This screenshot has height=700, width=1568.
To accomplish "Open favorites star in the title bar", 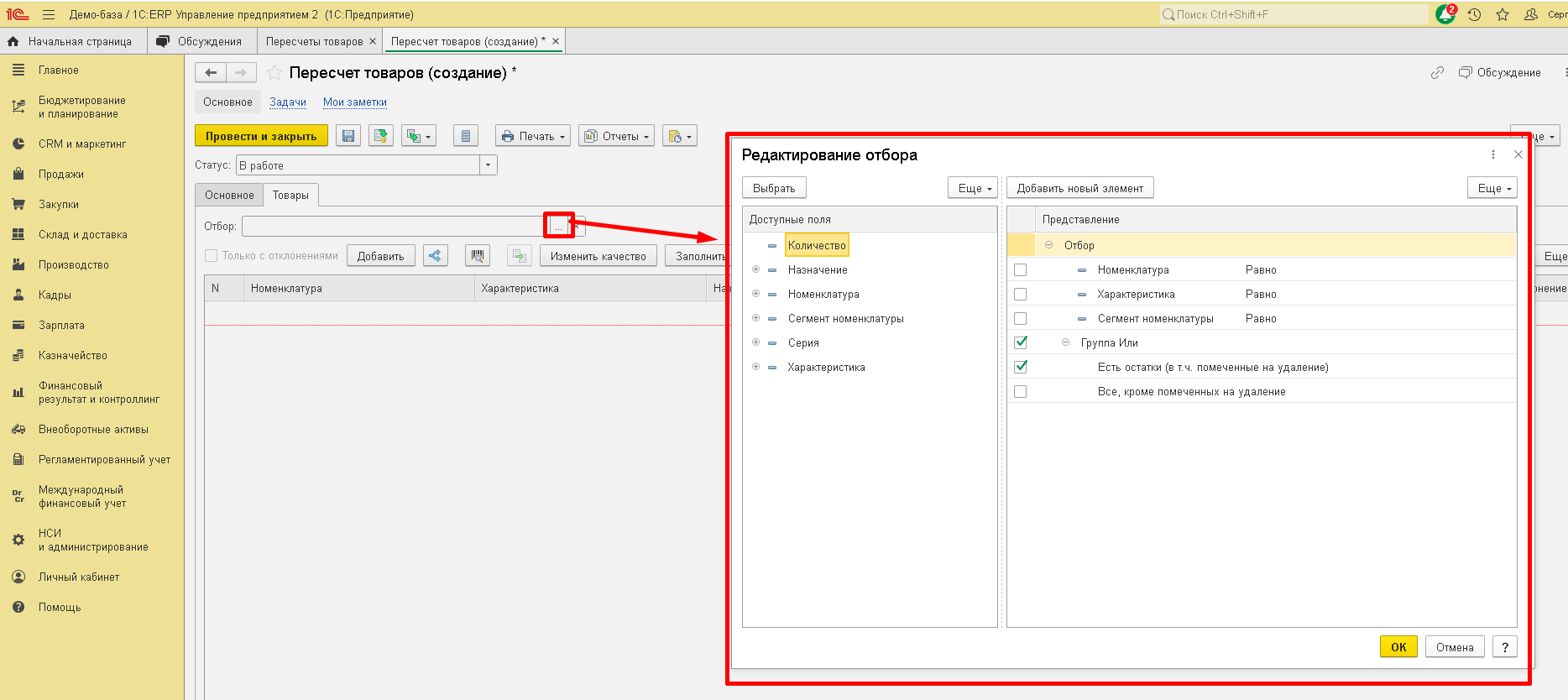I will [1503, 14].
